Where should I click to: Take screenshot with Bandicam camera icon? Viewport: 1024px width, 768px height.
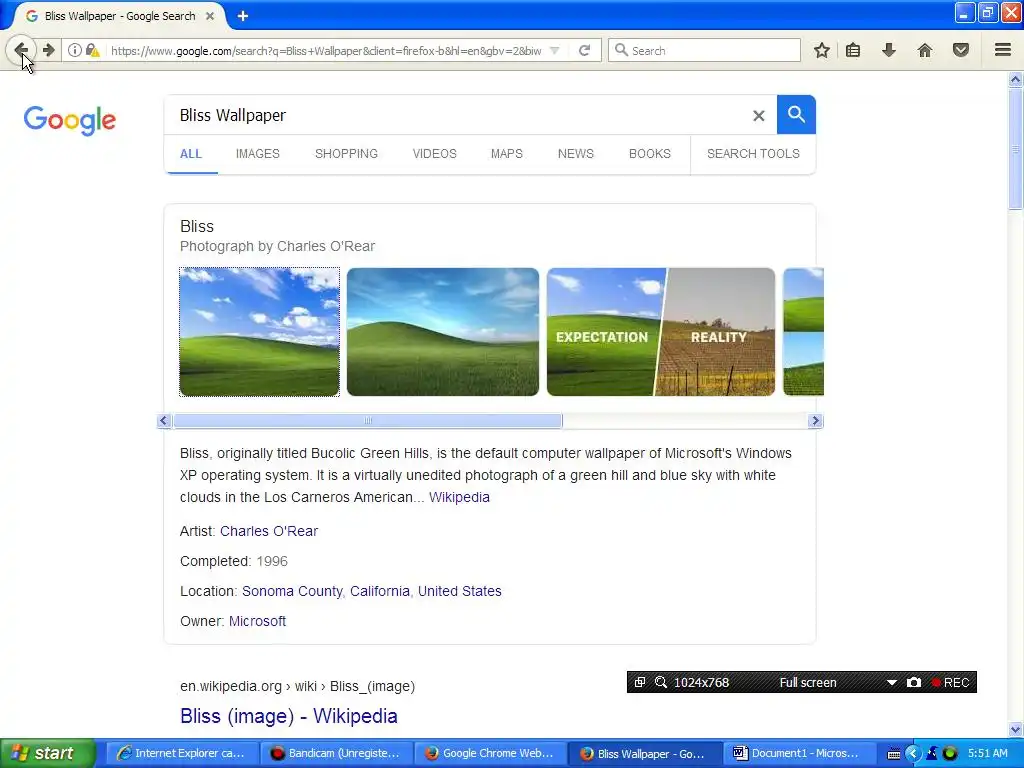[x=914, y=682]
